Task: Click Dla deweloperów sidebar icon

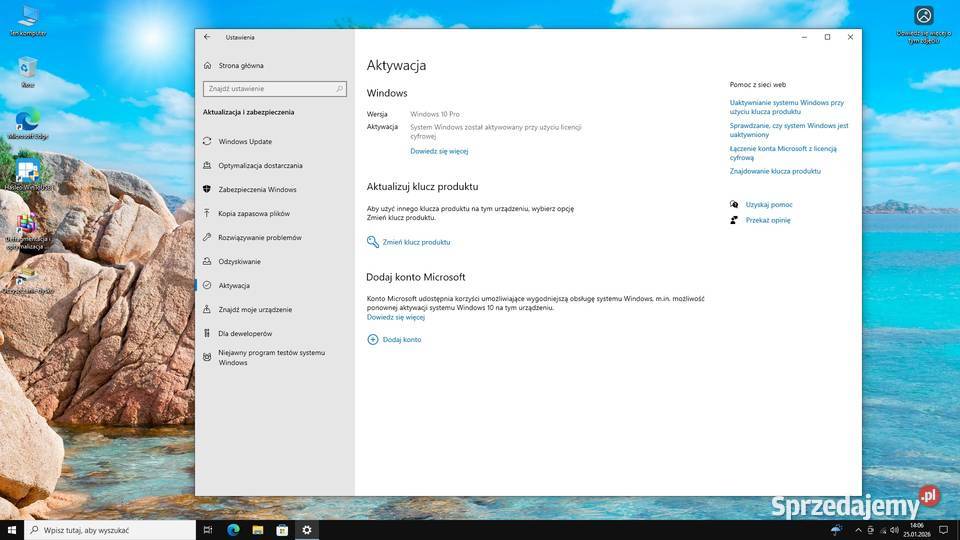Action: tap(207, 333)
